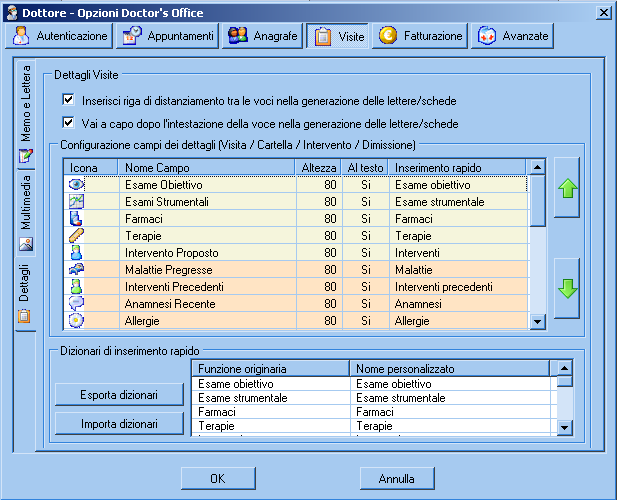Screen dimensions: 617x500
Task: Click the icon for Malattie Pregresse
Action: click(x=76, y=269)
